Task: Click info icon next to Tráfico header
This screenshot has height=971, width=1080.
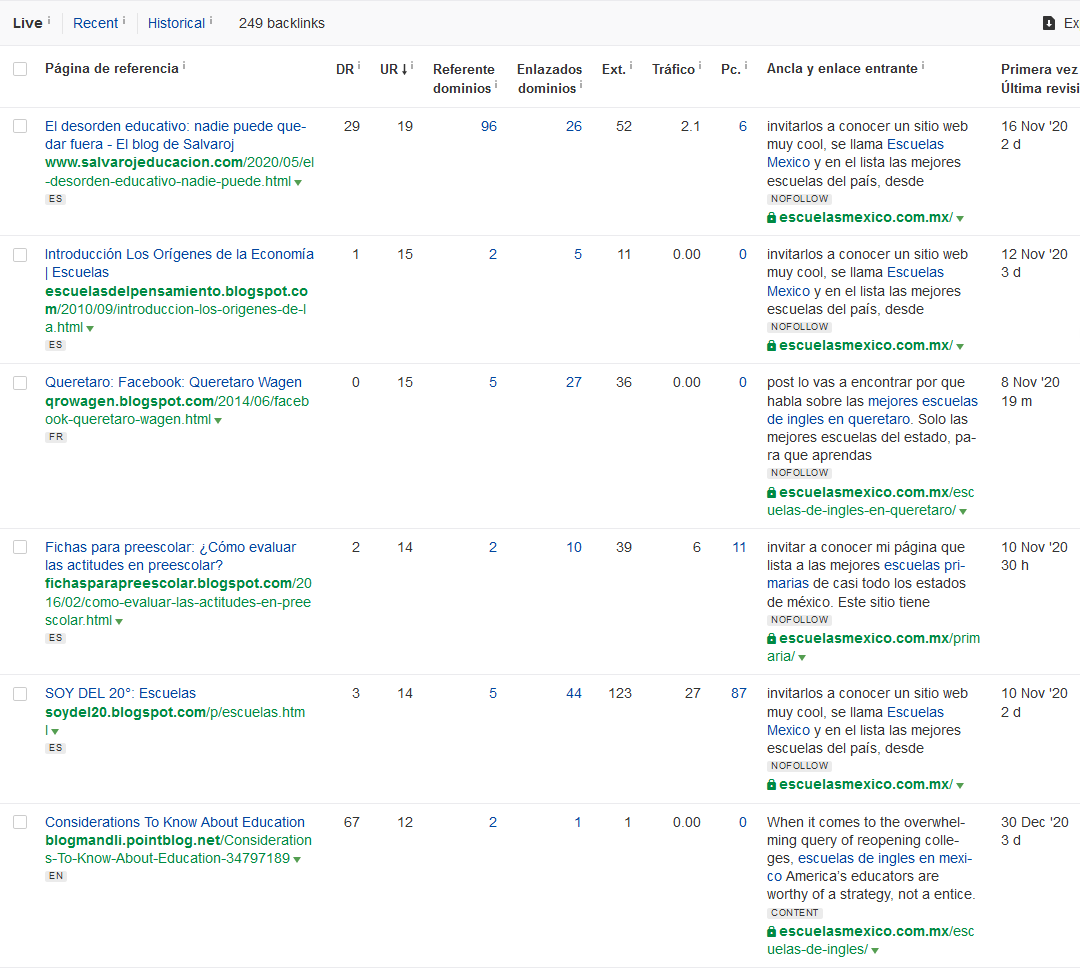Action: [x=702, y=66]
